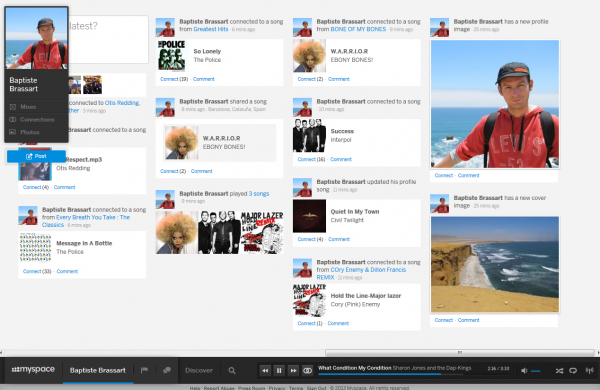Connect to the playing song via player icon
600x390 pixels.
307,370
